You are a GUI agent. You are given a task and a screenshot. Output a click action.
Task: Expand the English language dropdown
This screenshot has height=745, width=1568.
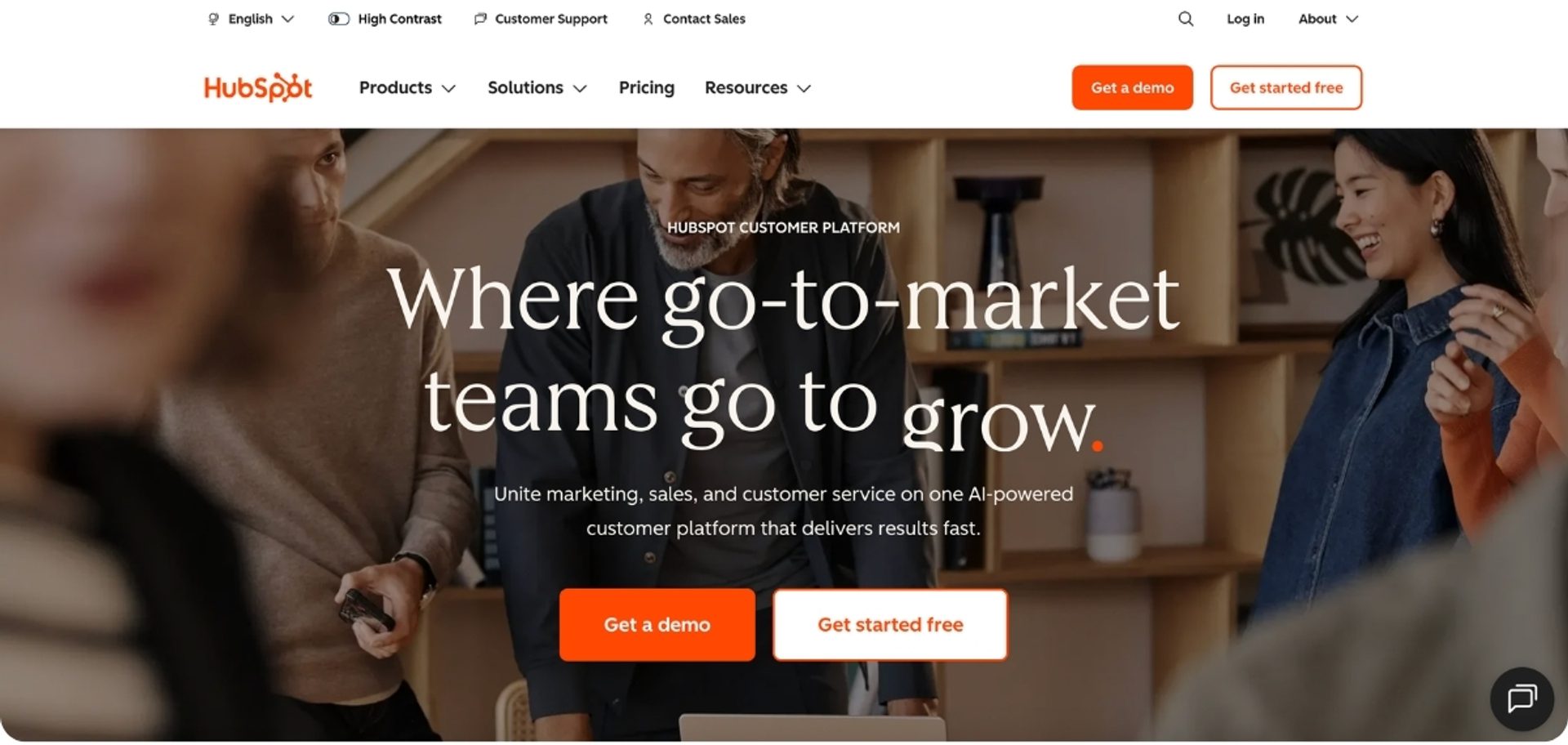tap(251, 19)
